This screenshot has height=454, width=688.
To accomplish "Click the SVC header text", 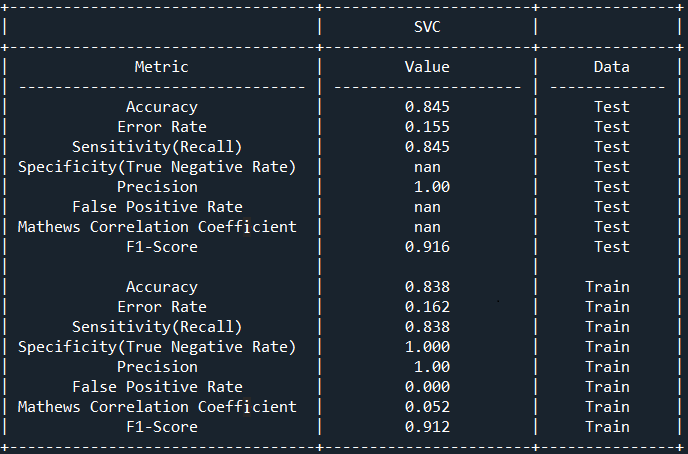I will (427, 27).
